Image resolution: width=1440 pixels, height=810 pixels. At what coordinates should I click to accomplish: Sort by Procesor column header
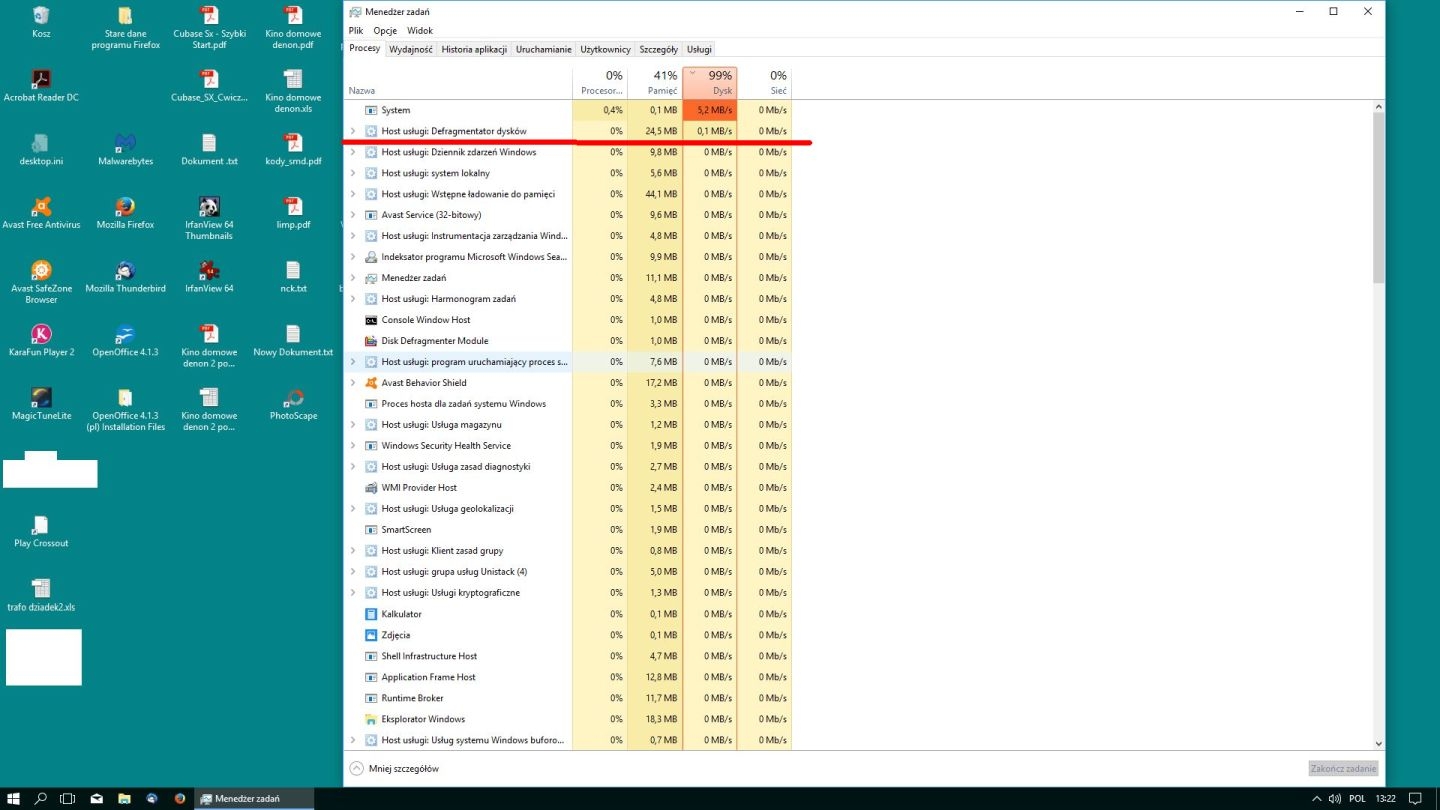[x=600, y=83]
